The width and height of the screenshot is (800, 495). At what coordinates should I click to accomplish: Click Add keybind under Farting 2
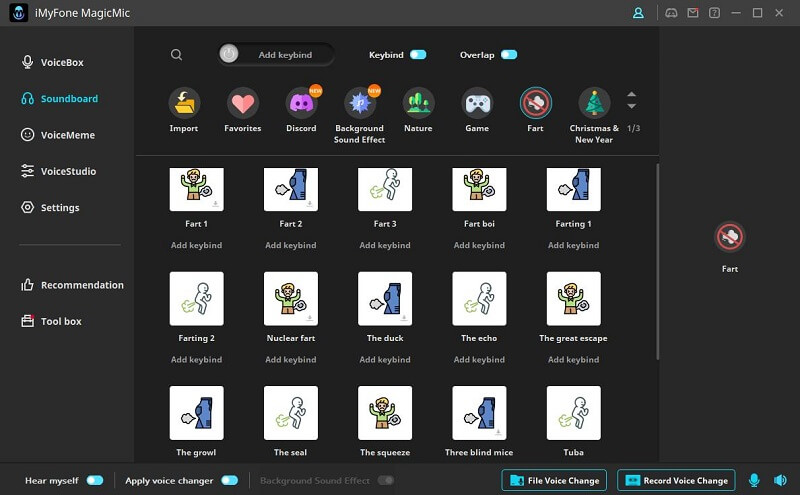(196, 359)
